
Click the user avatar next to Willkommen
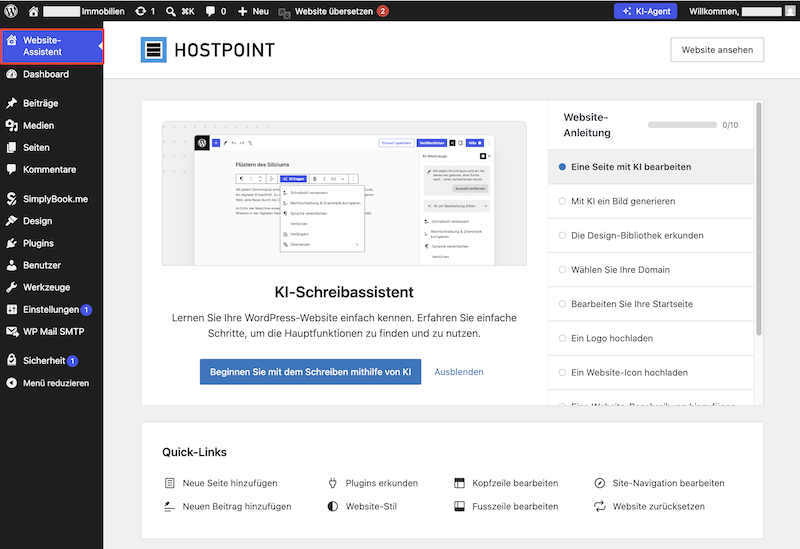[790, 11]
